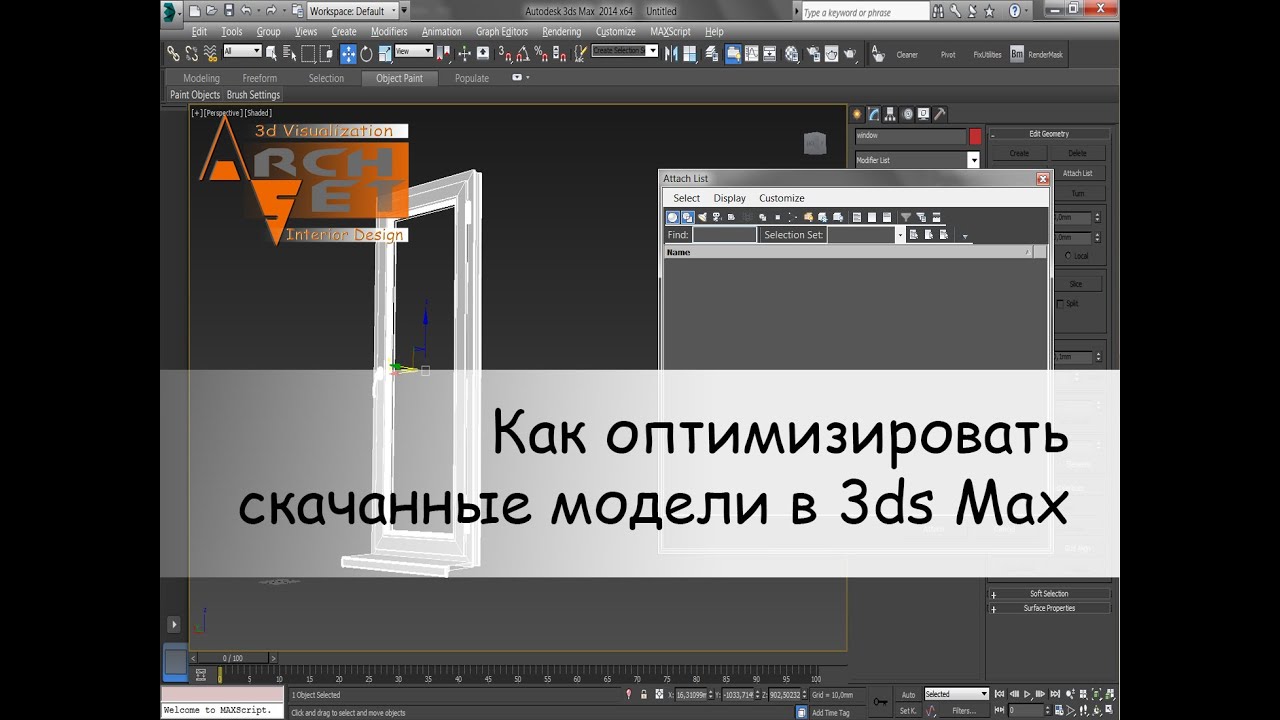The height and width of the screenshot is (720, 1280).
Task: Collapse the Edit Geometry rollout
Action: (x=1049, y=134)
